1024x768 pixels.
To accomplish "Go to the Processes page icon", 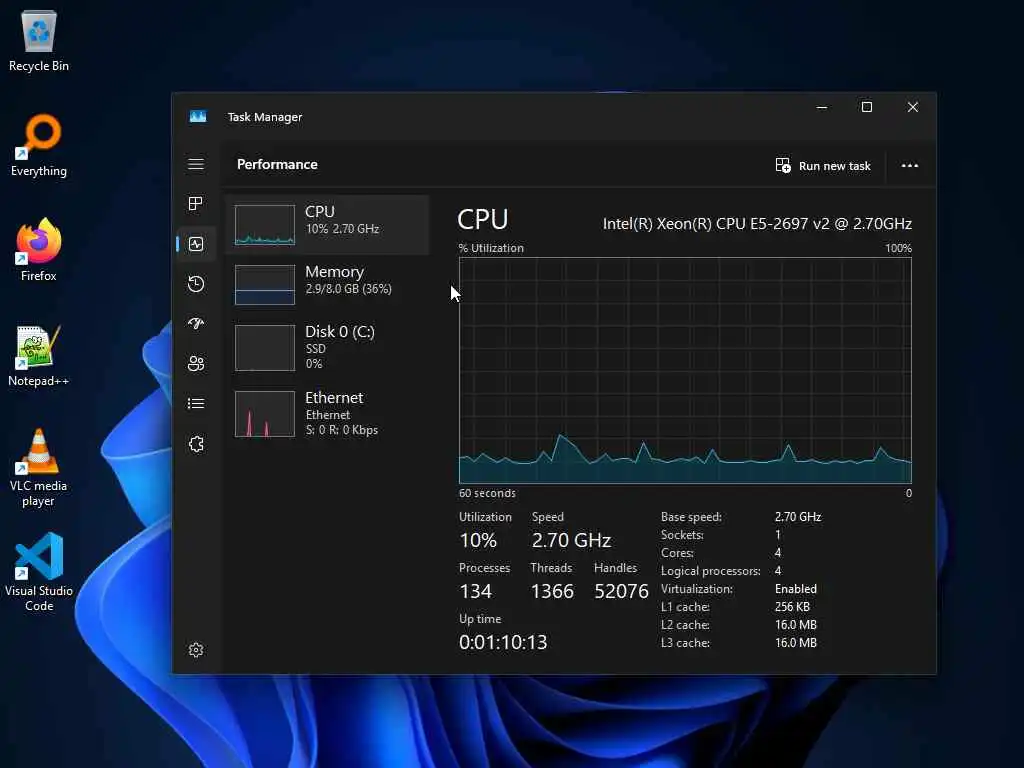I will coord(195,204).
